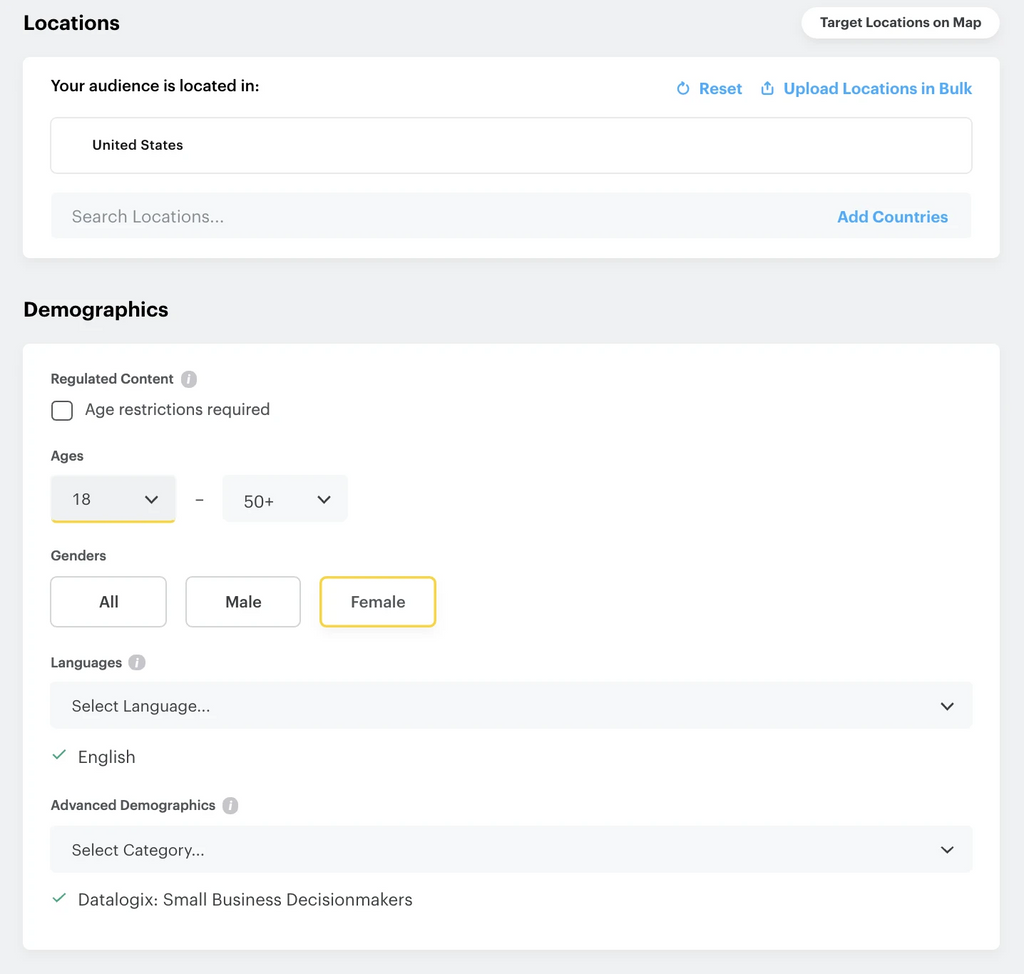Enable the Age restrictions required checkbox
1024x974 pixels.
click(x=62, y=410)
